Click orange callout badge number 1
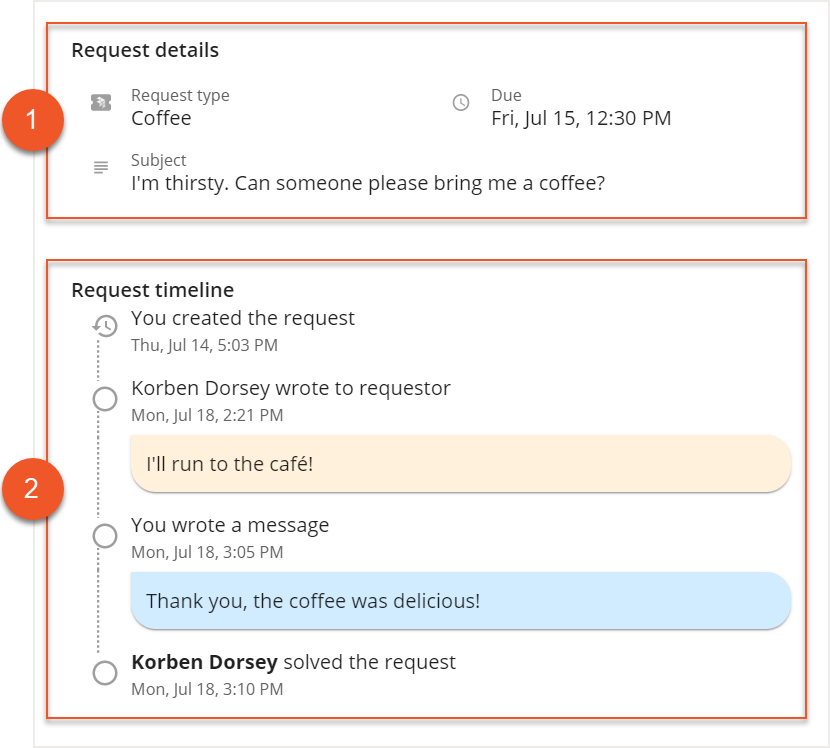 pos(32,120)
